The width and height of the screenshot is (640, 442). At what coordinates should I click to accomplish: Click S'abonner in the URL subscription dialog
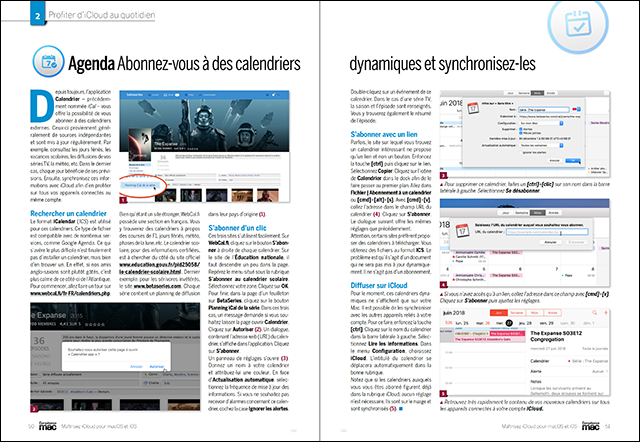(x=576, y=242)
